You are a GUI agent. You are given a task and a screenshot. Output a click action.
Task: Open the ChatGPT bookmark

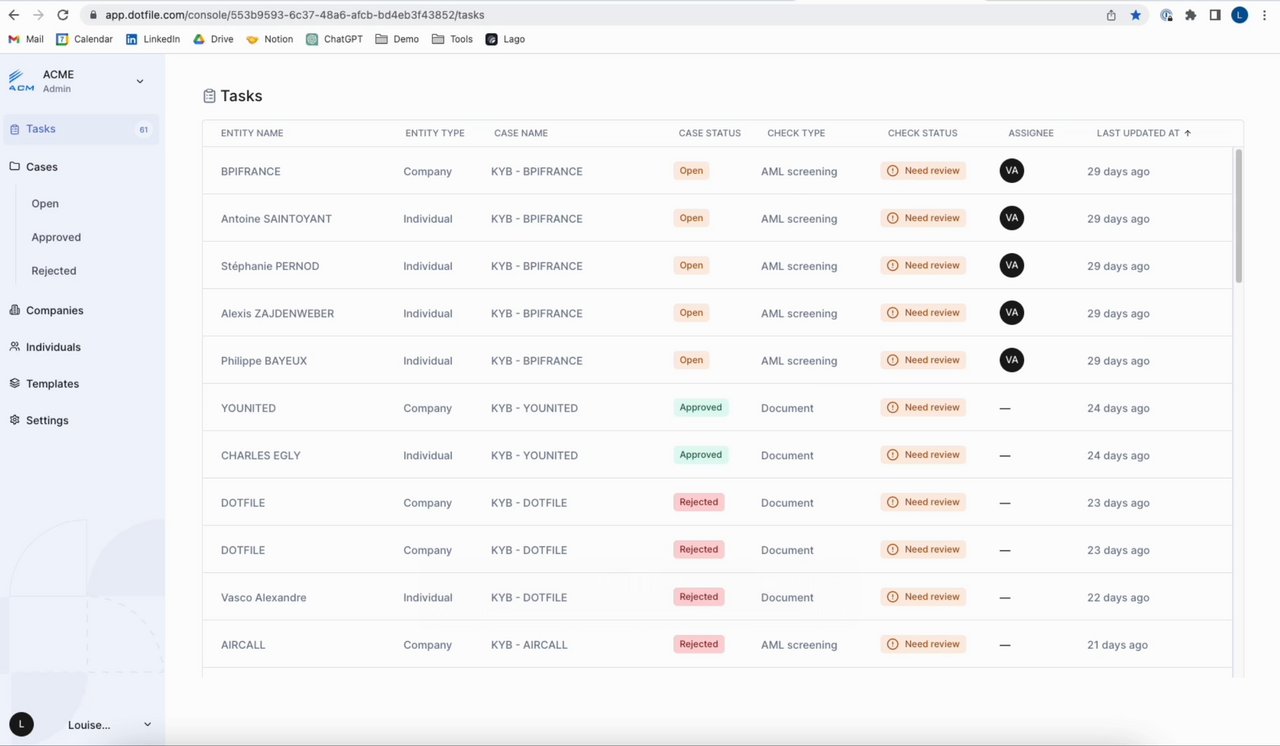334,39
